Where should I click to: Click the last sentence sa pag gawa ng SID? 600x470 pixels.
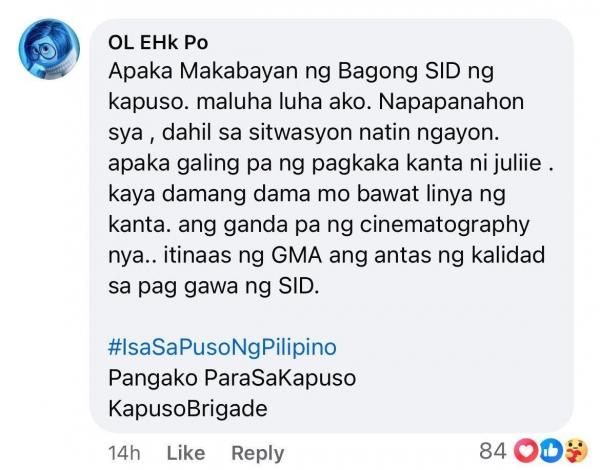point(214,286)
